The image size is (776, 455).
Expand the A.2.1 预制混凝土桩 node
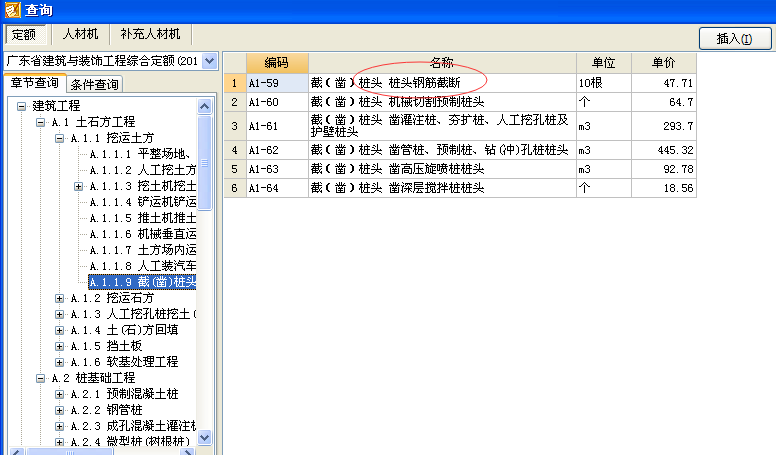[59, 394]
